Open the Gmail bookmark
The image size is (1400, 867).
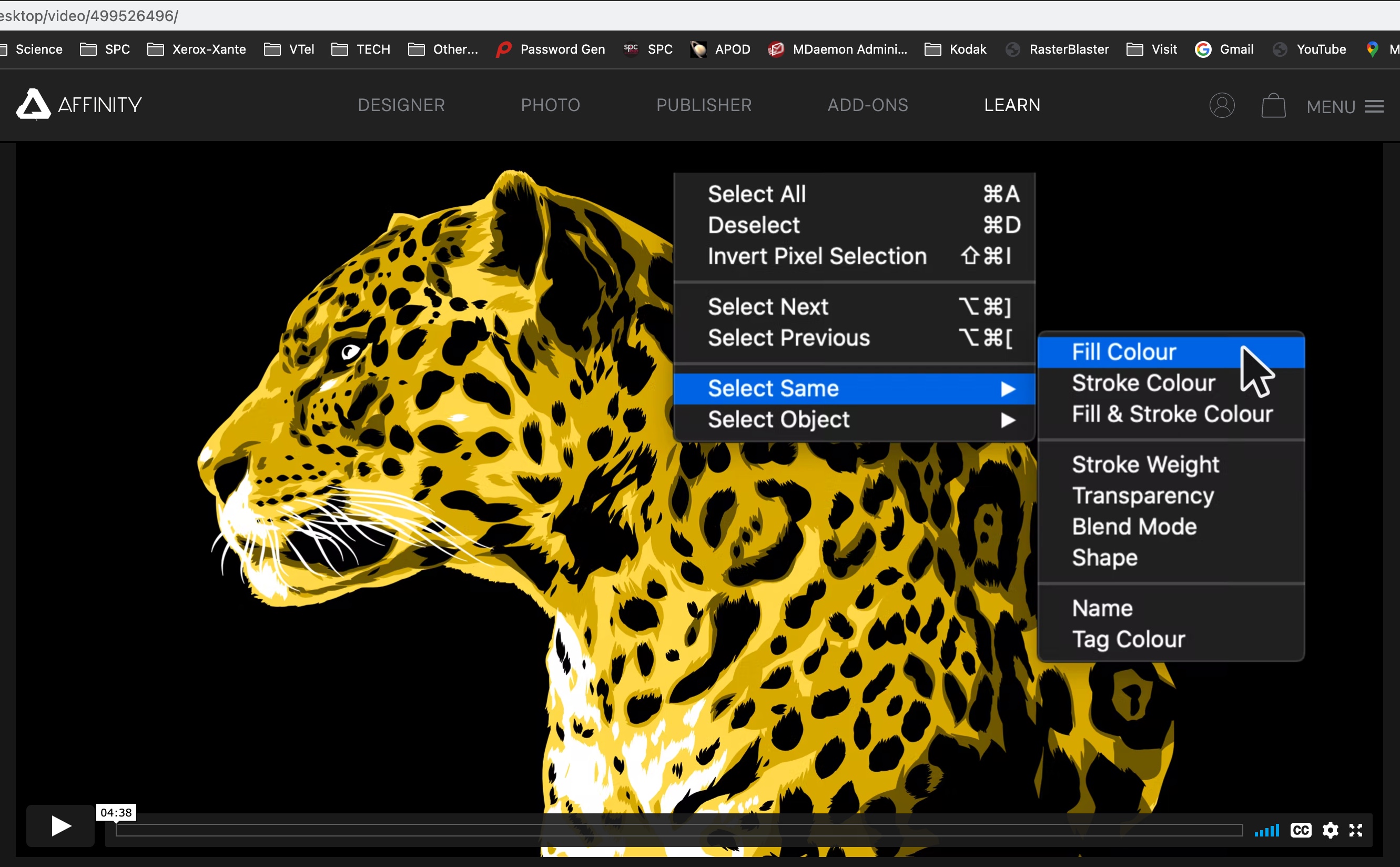pyautogui.click(x=1224, y=49)
